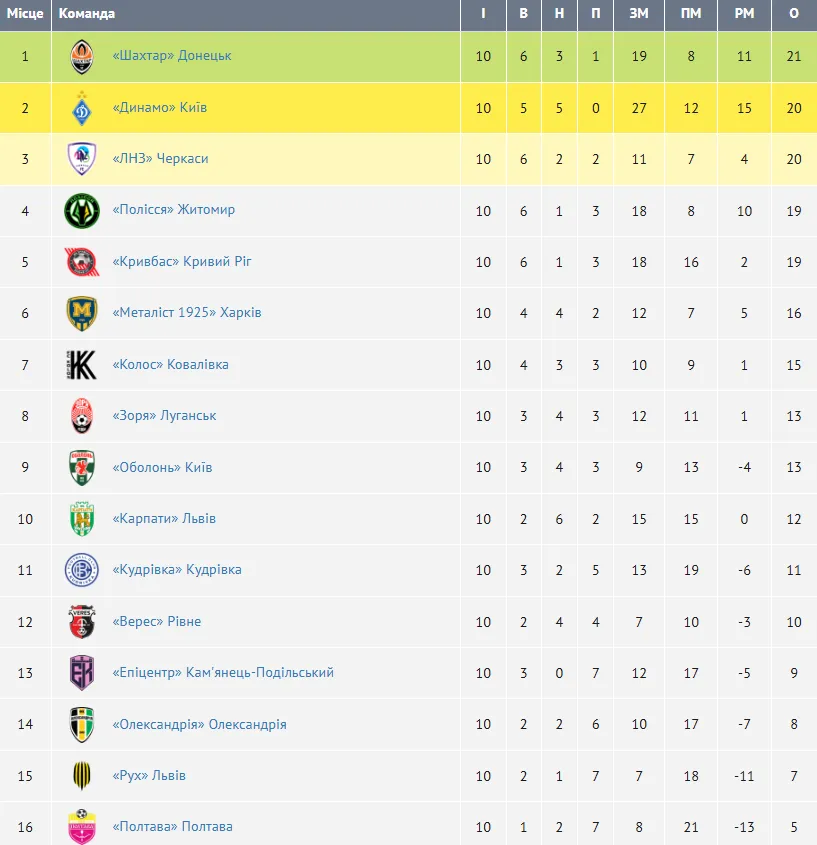Image resolution: width=817 pixels, height=845 pixels.
Task: Open «Епіцентр» Кам'янець-Подільський team page
Action: pyautogui.click(x=223, y=673)
